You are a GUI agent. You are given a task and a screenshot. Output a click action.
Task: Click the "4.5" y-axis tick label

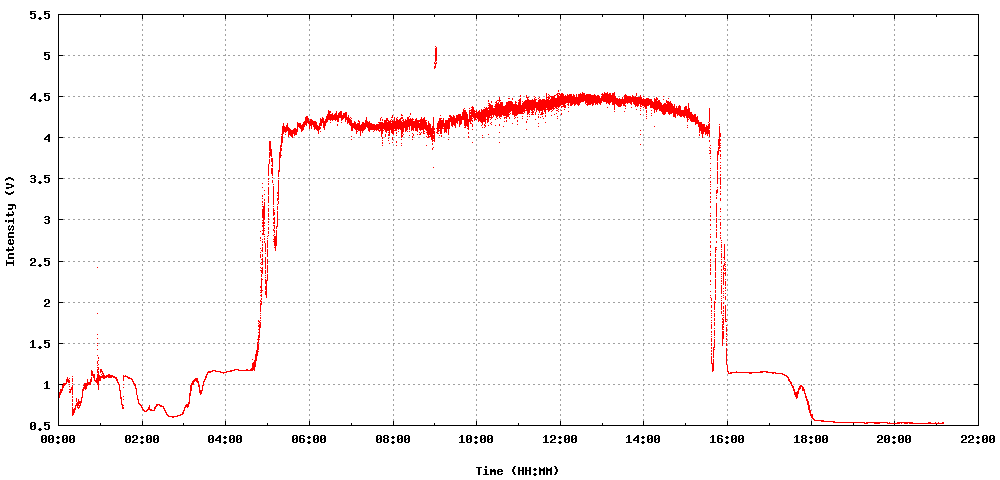tap(40, 97)
